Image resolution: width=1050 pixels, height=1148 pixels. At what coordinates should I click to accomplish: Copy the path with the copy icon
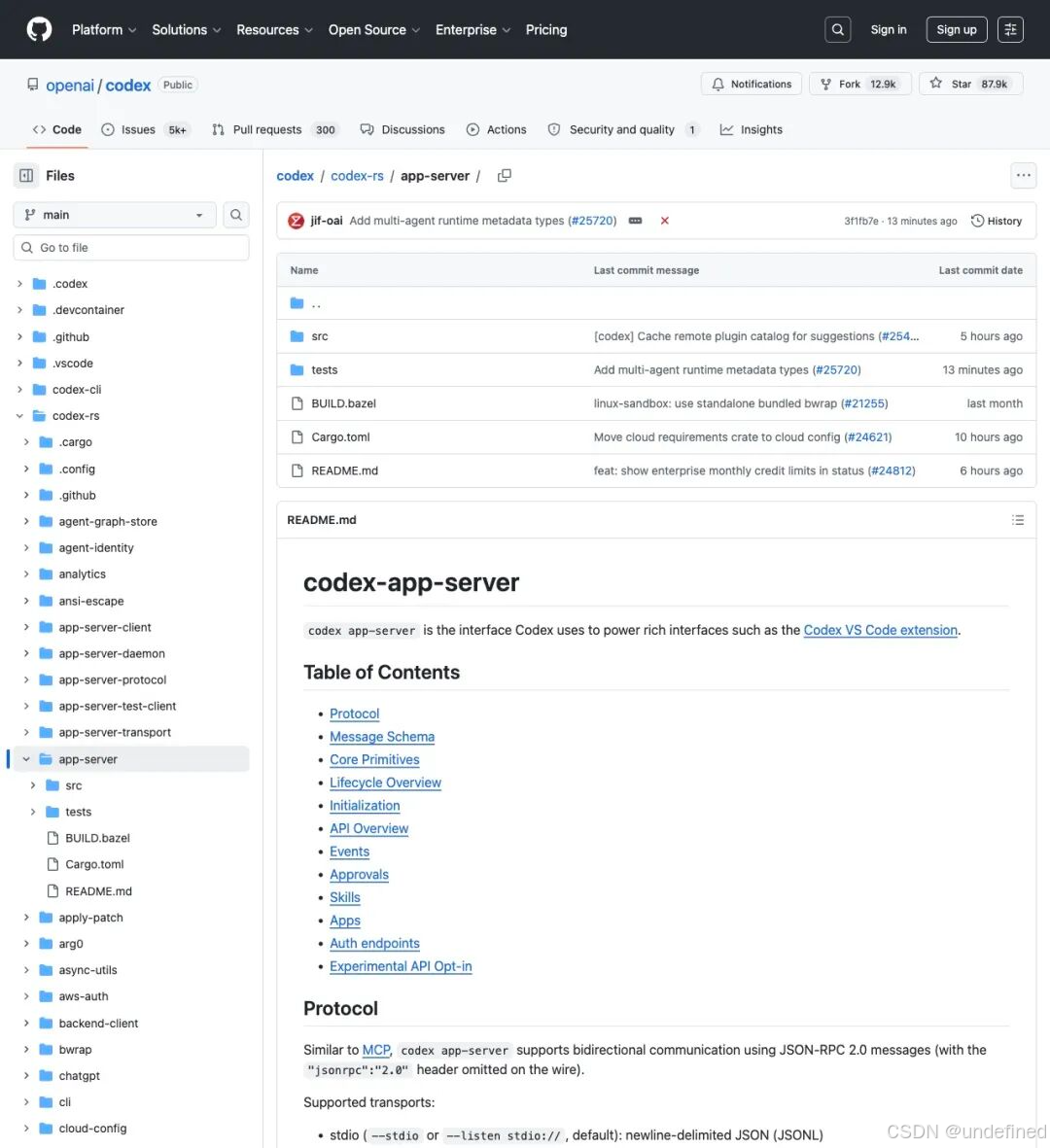pos(505,176)
